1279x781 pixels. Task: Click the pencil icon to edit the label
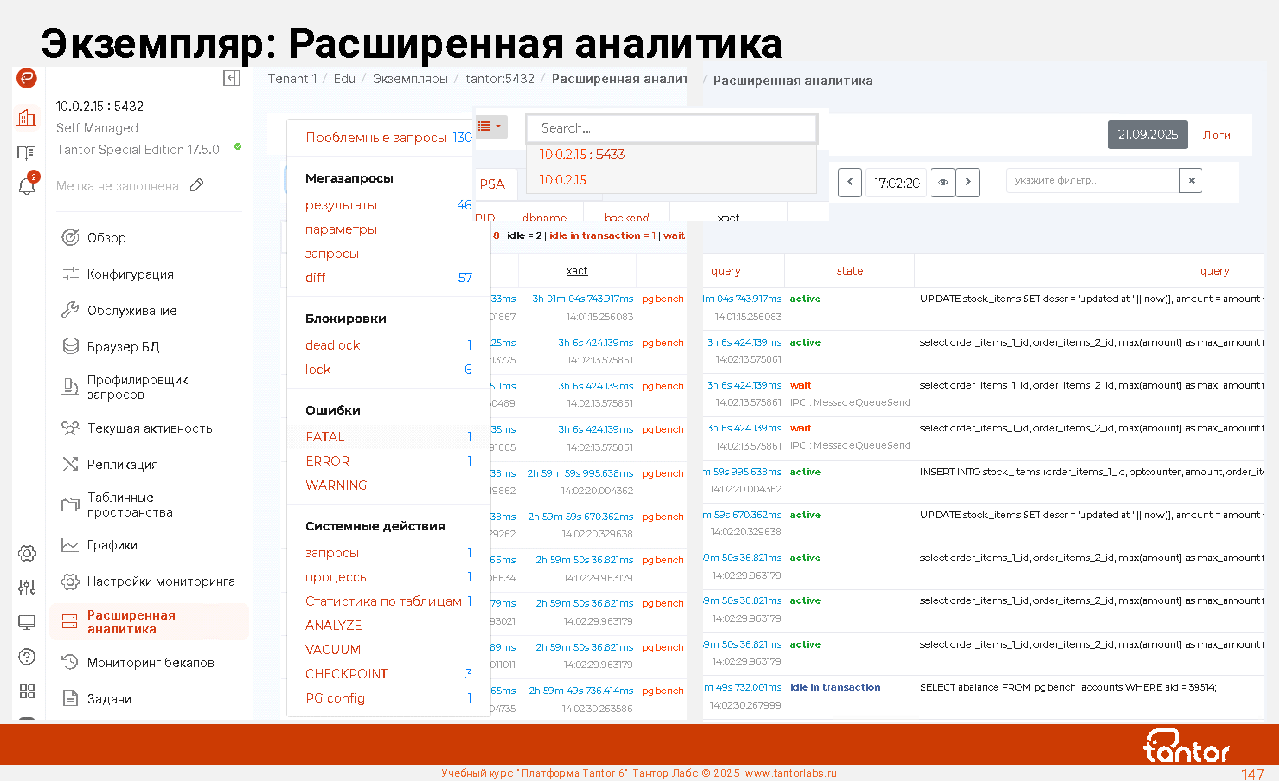coord(197,185)
